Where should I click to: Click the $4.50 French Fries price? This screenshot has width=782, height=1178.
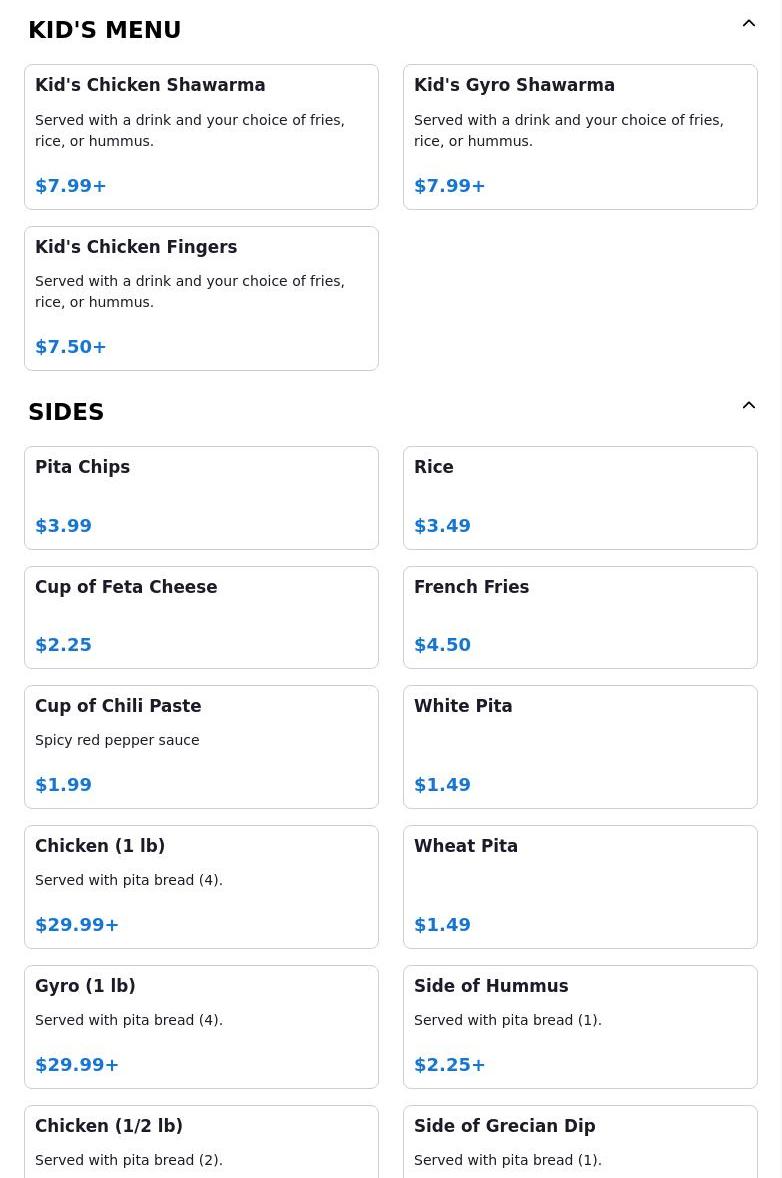coord(442,645)
